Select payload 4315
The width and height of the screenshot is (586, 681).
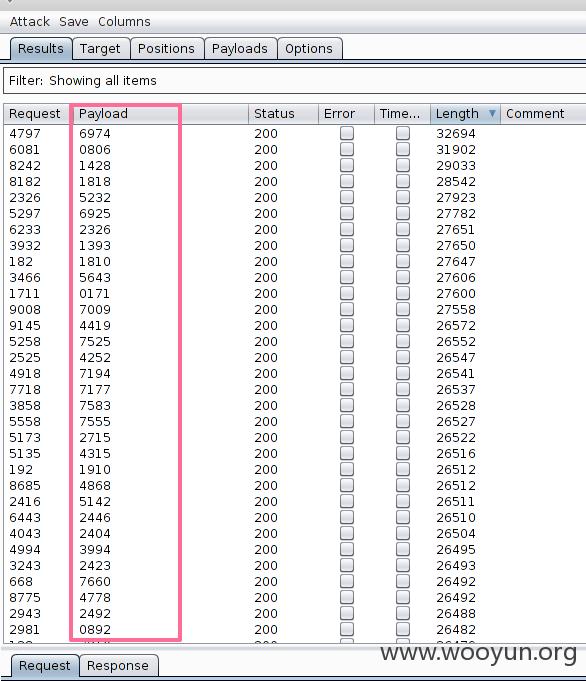[x=95, y=453]
